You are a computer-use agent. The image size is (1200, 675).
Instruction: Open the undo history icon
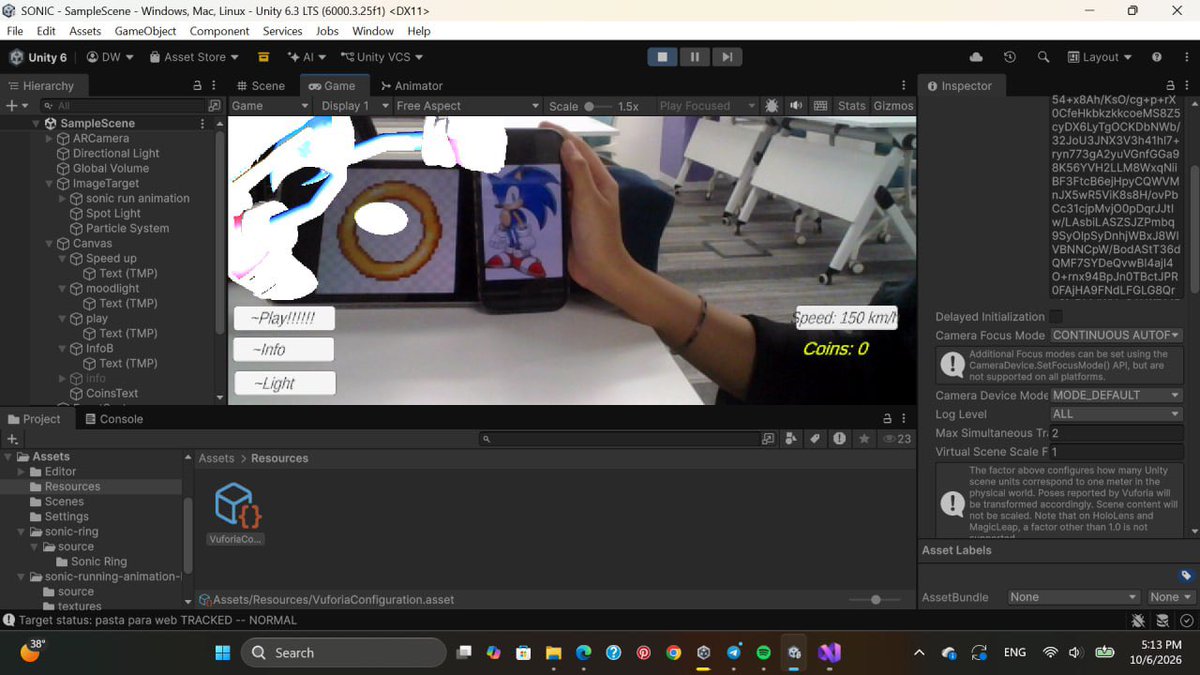tap(1010, 58)
